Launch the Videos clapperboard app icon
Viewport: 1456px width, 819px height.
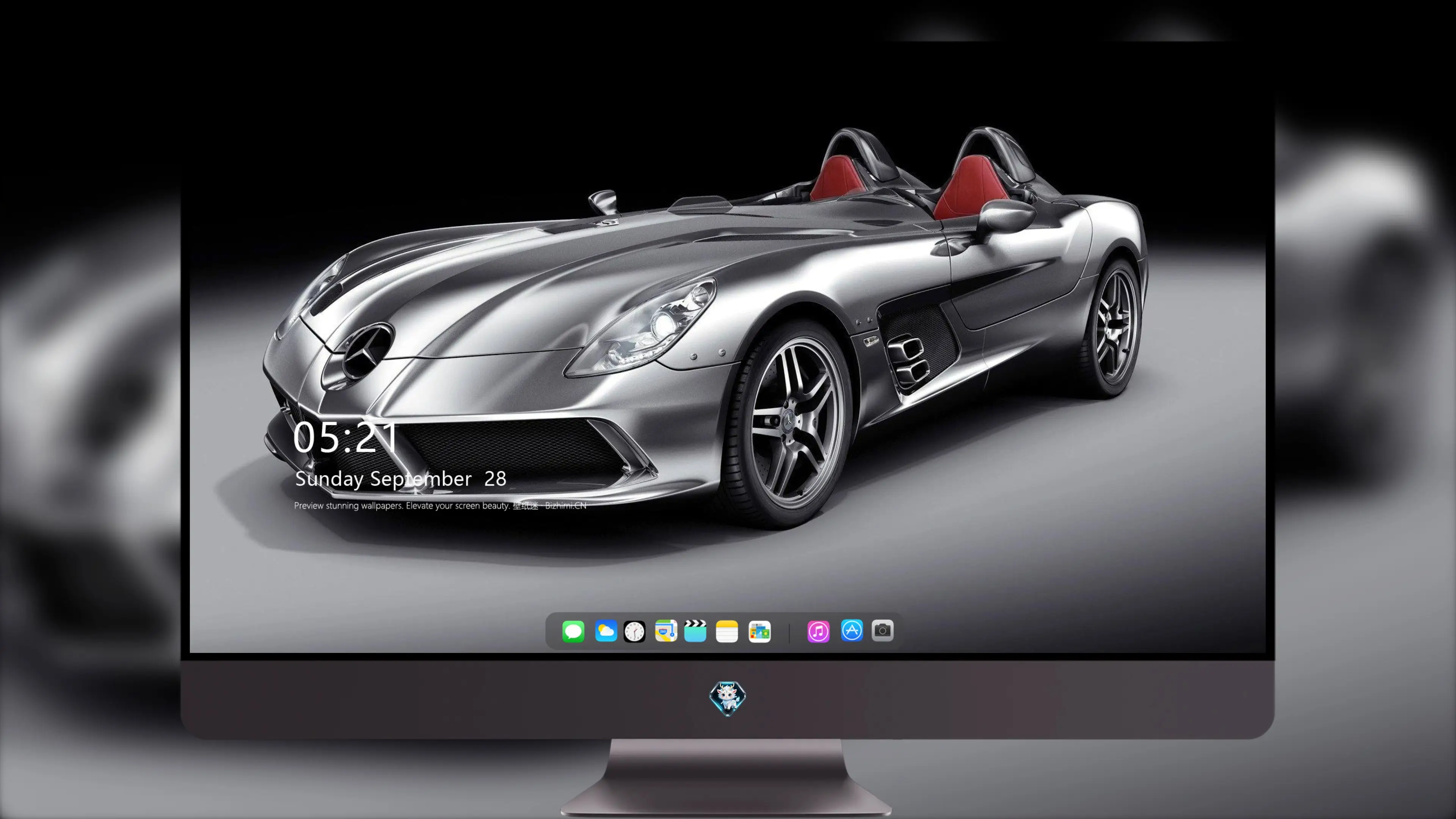pyautogui.click(x=695, y=631)
